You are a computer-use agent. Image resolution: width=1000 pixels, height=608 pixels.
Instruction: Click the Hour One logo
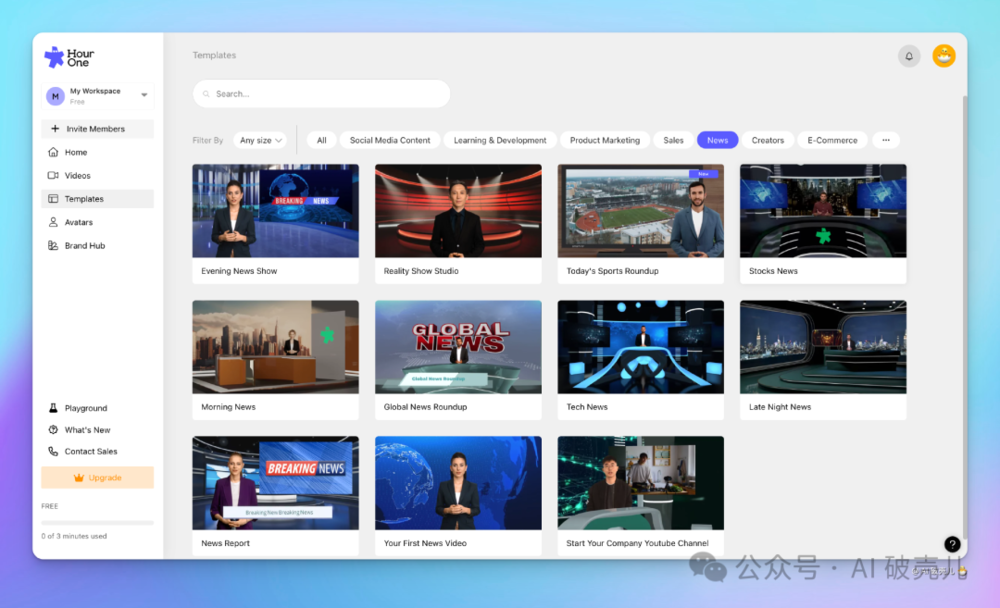69,57
